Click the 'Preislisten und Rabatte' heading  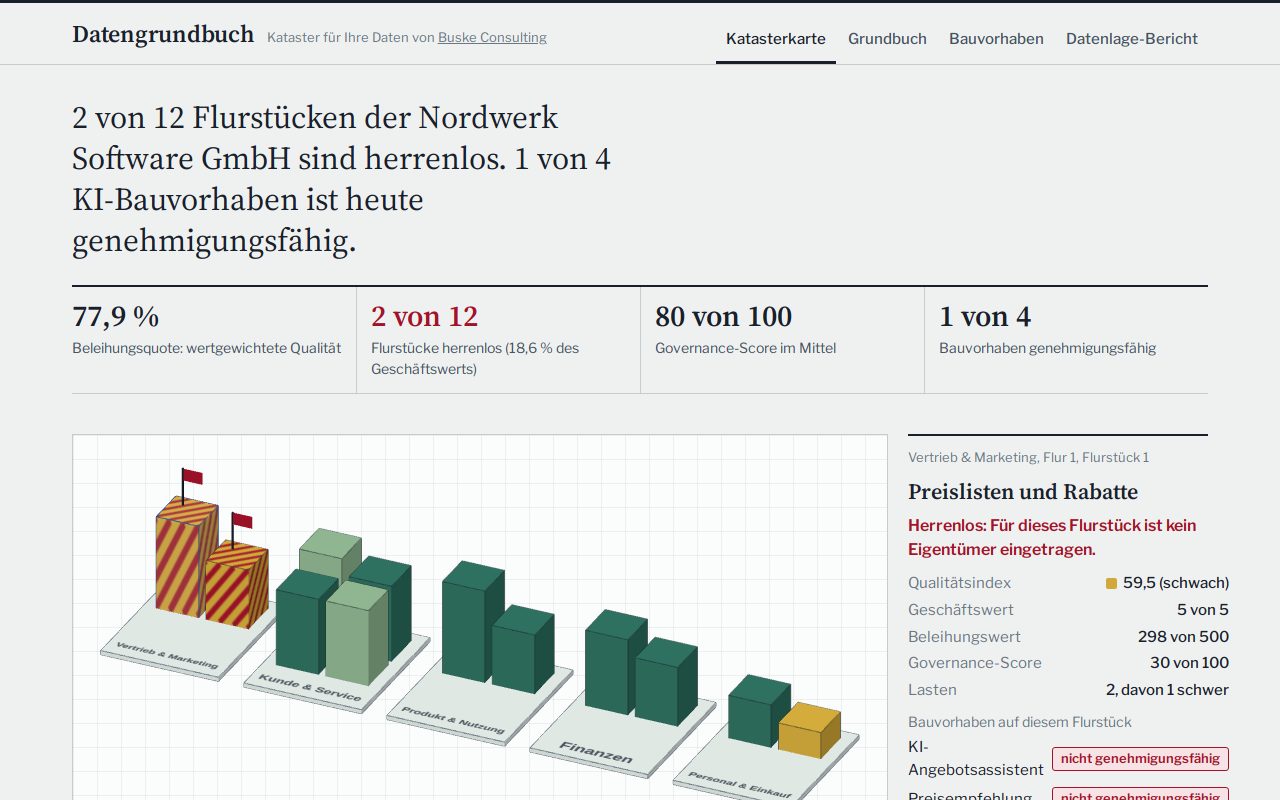[1023, 491]
